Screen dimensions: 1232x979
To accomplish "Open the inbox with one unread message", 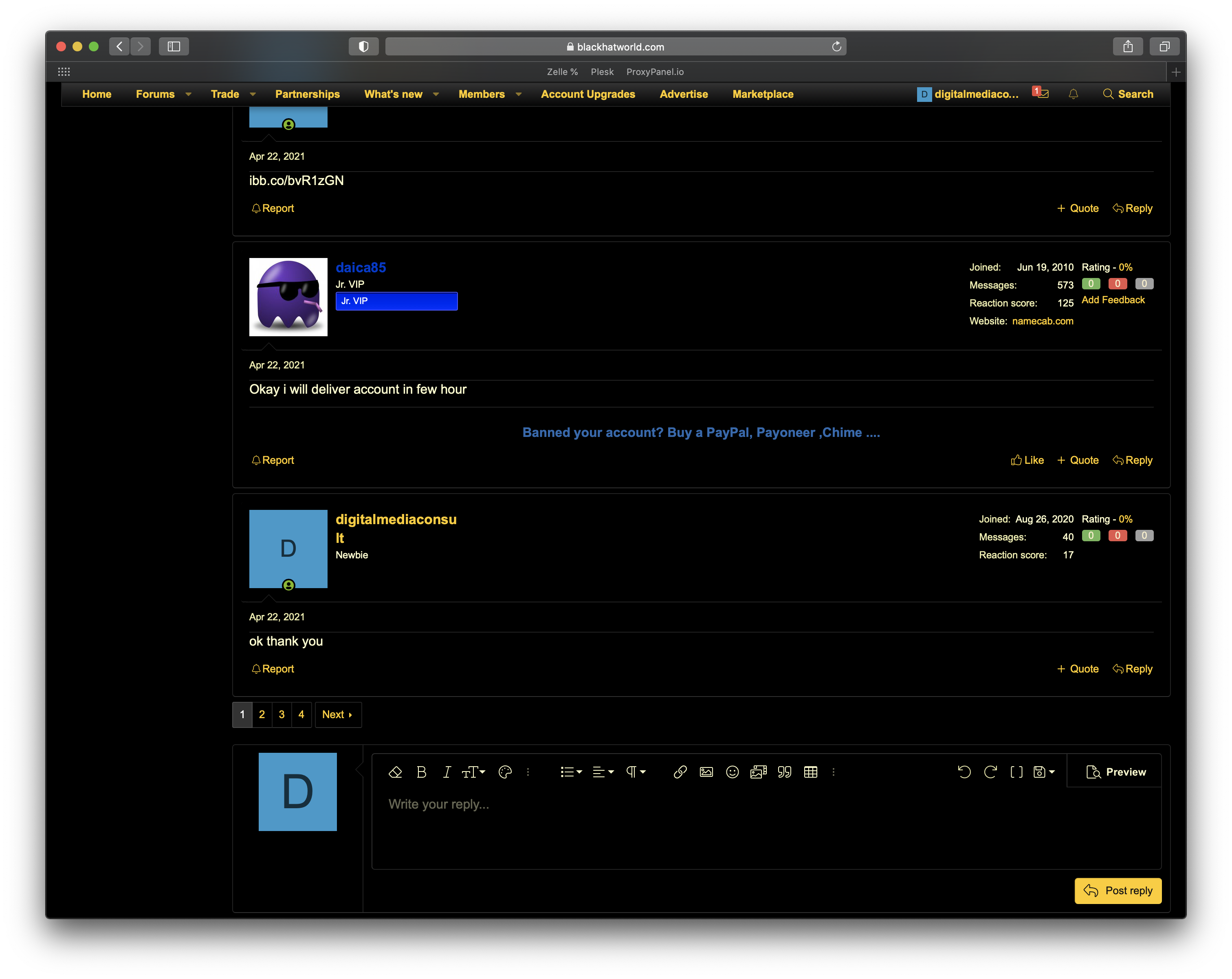I will [1041, 93].
